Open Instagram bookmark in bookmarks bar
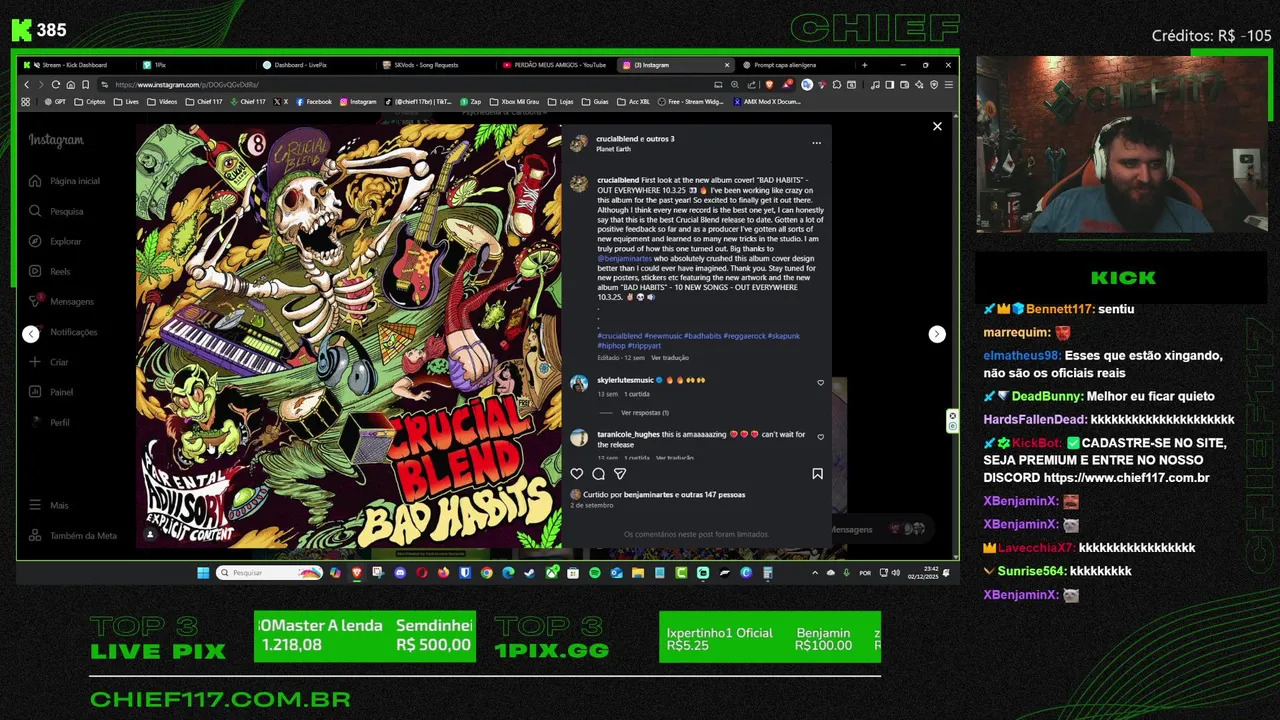This screenshot has height=720, width=1280. pyautogui.click(x=357, y=102)
